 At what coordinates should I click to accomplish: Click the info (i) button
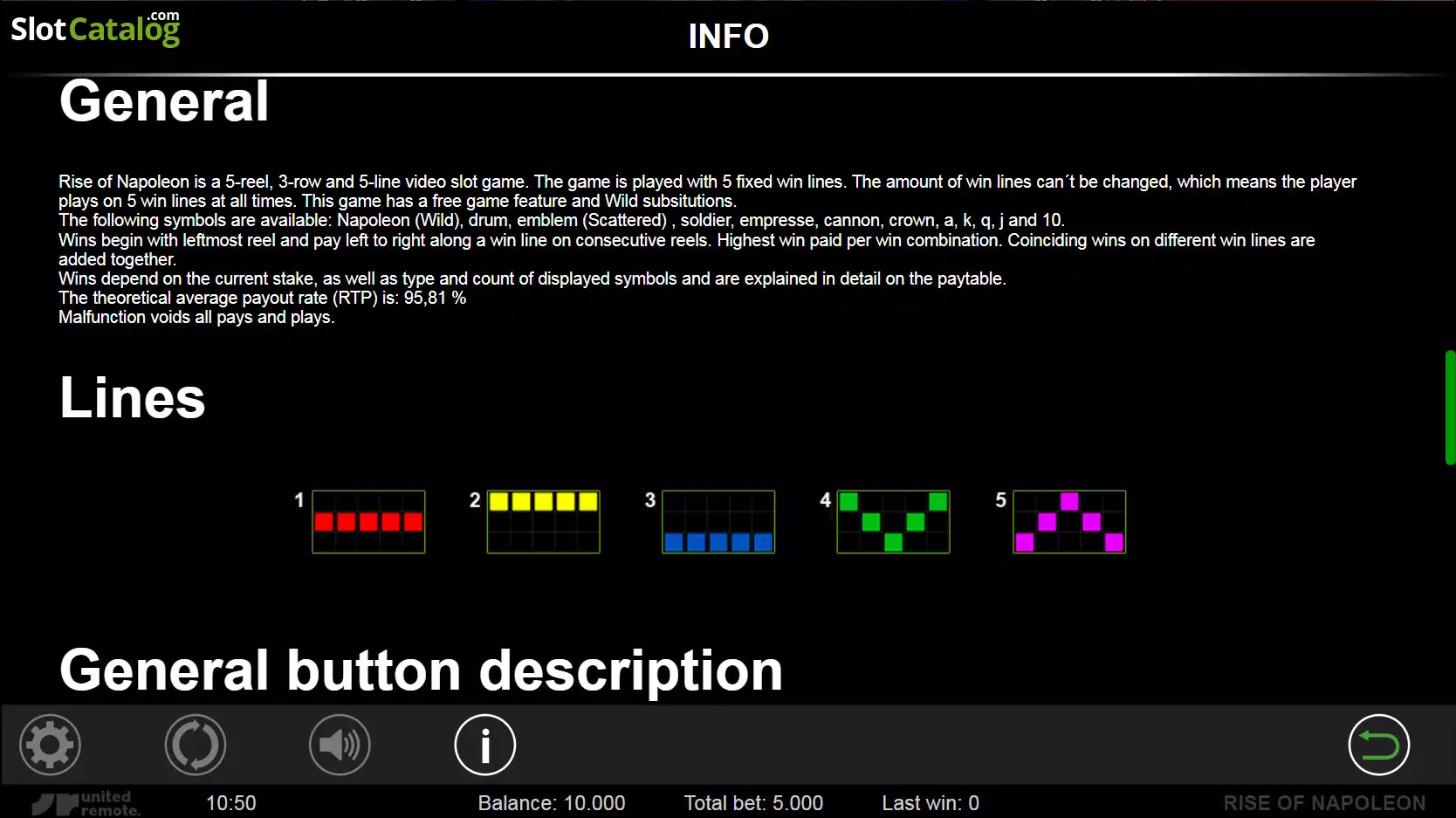coord(485,745)
